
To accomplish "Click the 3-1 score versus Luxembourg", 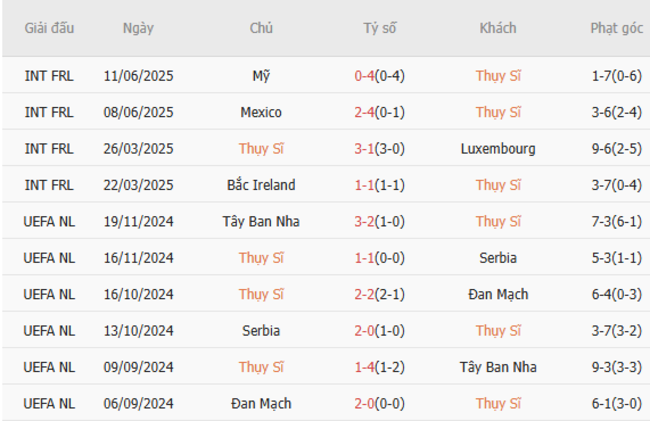I will pos(364,149).
